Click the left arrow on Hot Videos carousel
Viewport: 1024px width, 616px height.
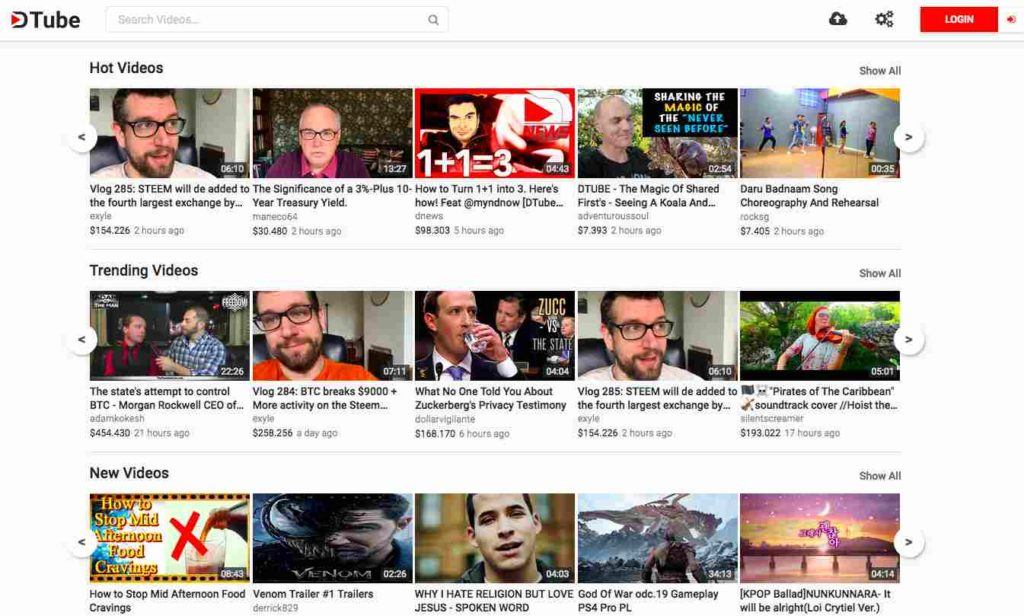tap(81, 137)
